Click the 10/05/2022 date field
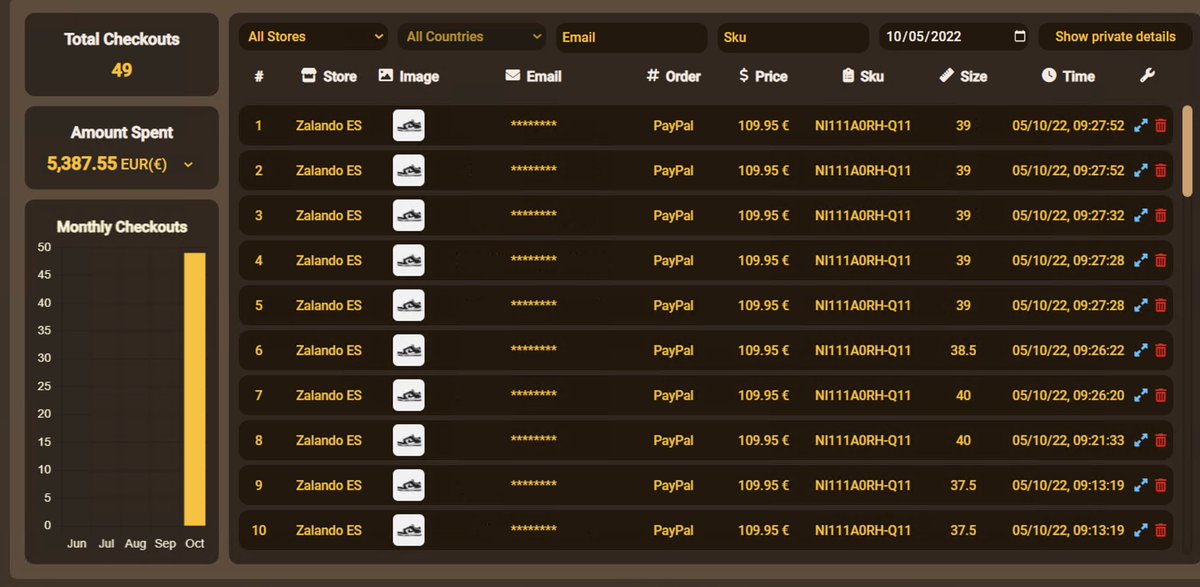This screenshot has width=1200, height=587. (954, 37)
